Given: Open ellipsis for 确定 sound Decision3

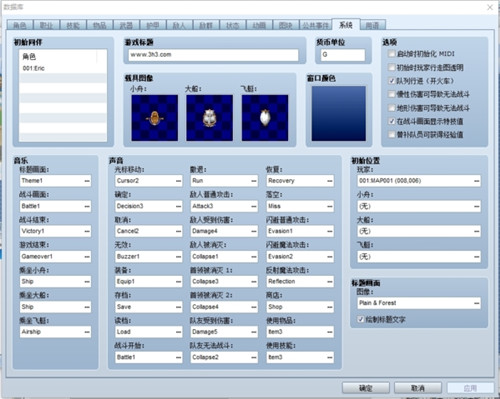Looking at the screenshot, I should (179, 206).
